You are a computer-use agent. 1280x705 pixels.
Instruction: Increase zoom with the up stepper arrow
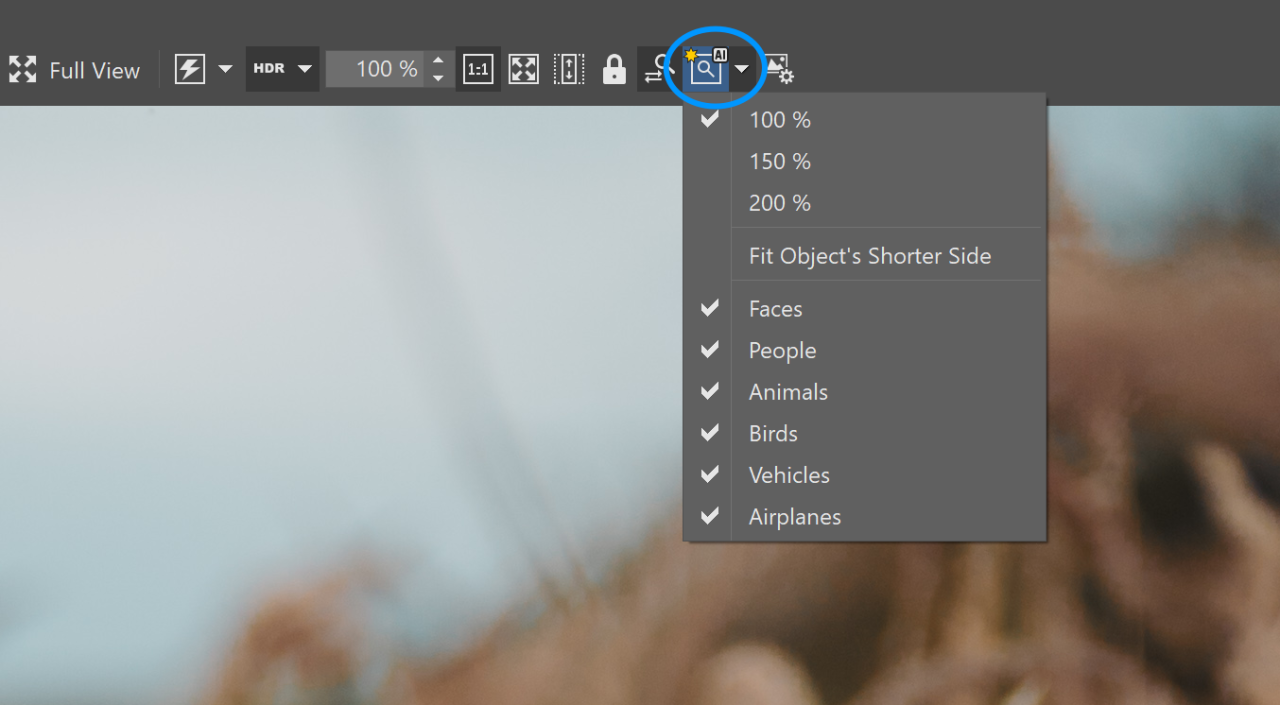tap(438, 61)
